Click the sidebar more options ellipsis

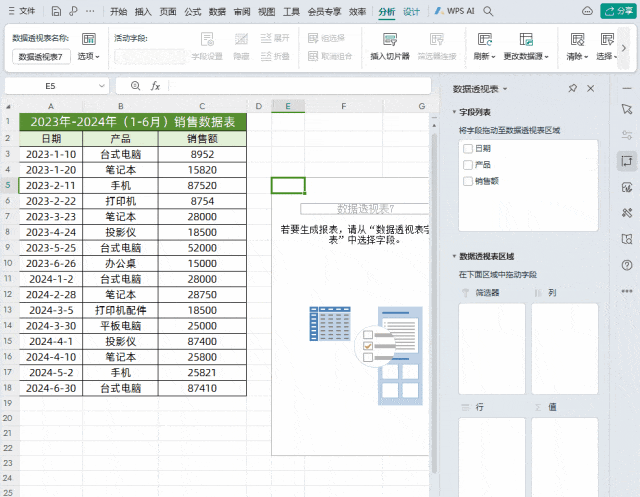(627, 291)
